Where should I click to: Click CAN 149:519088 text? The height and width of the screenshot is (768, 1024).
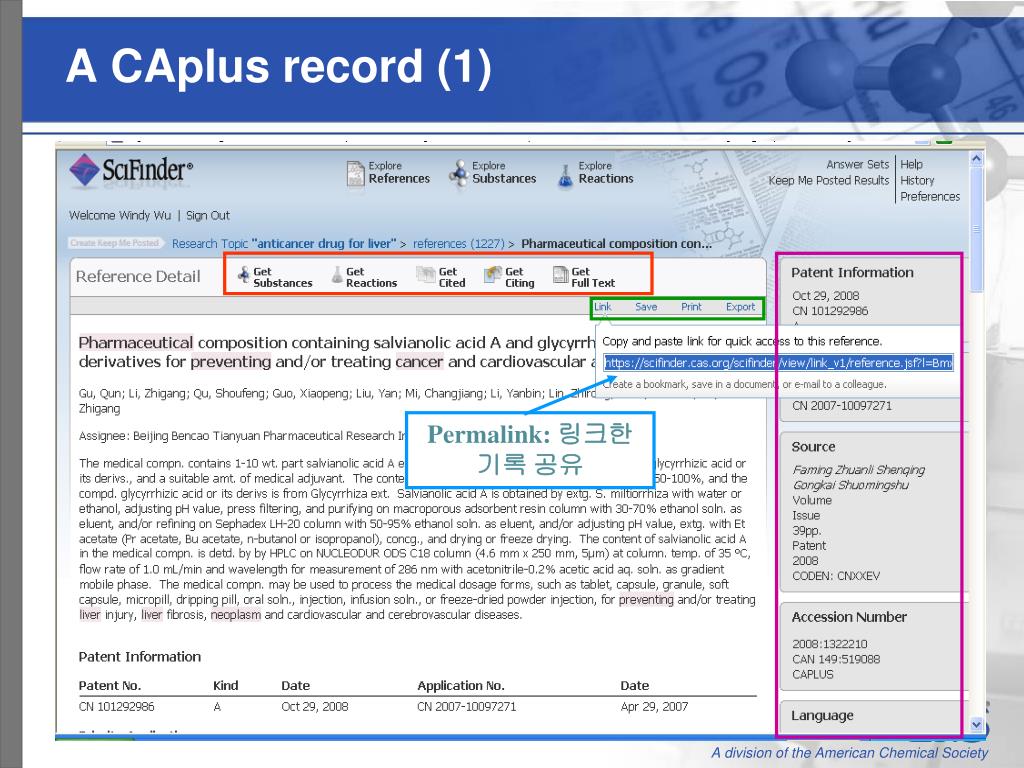click(x=835, y=660)
